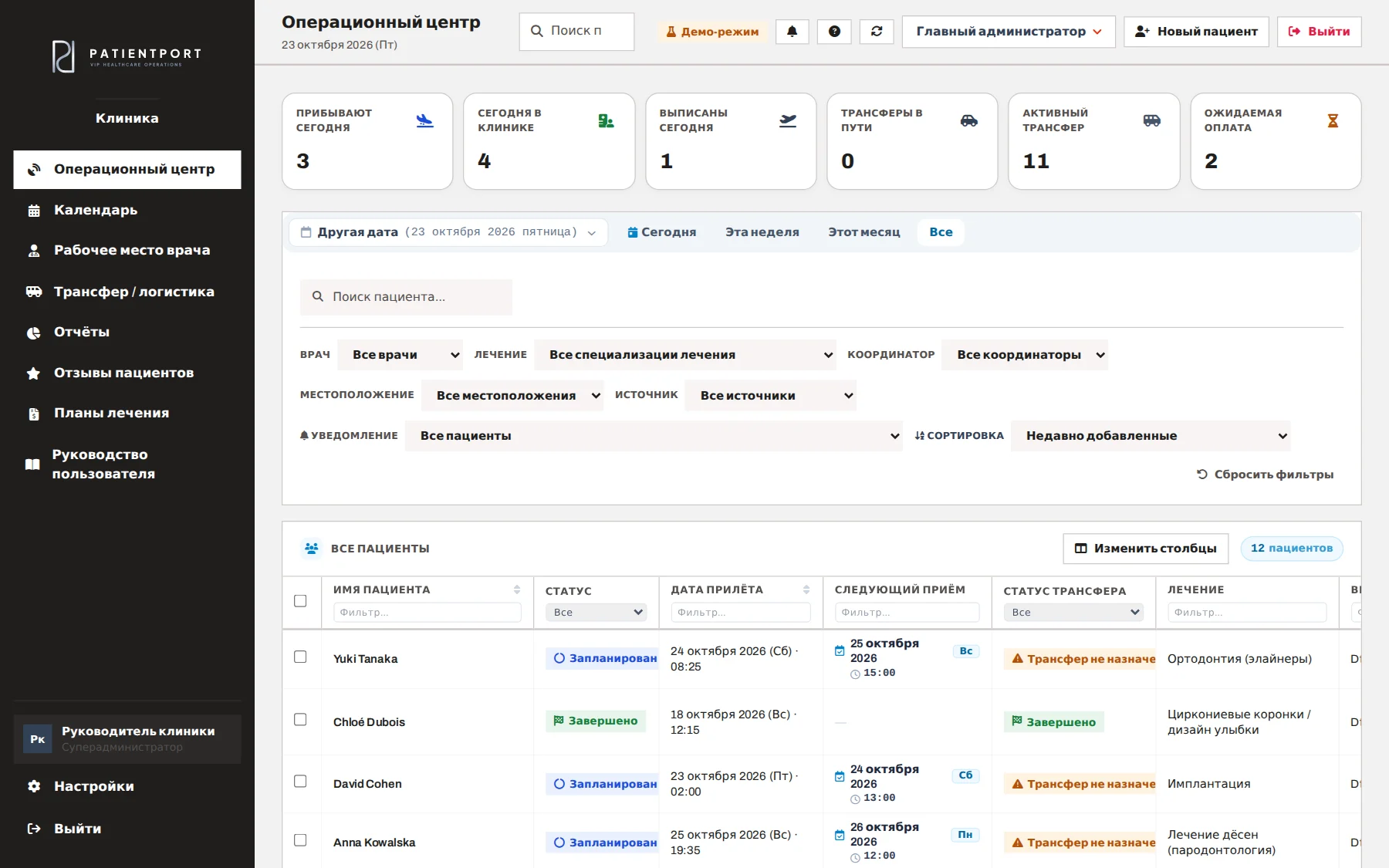The width and height of the screenshot is (1389, 868).
Task: Check the Chloé Dubois row checkbox
Action: click(300, 719)
